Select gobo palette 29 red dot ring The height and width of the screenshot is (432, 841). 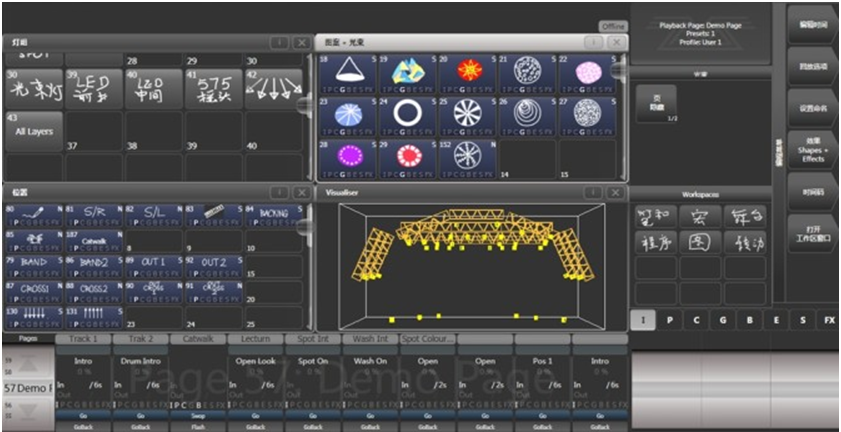pos(408,158)
